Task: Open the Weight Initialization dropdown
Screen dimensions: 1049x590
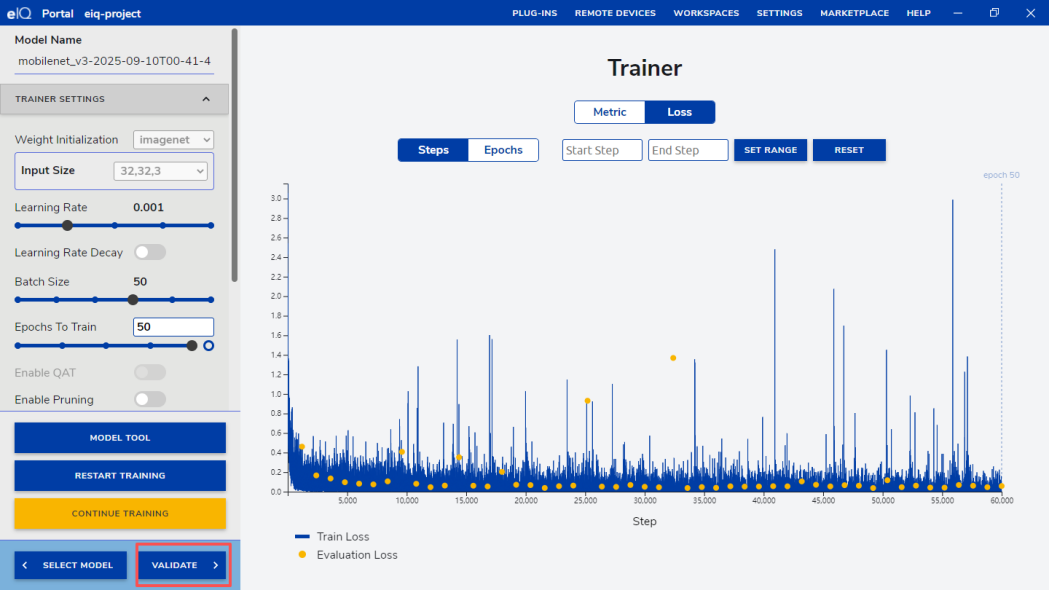Action: (173, 140)
